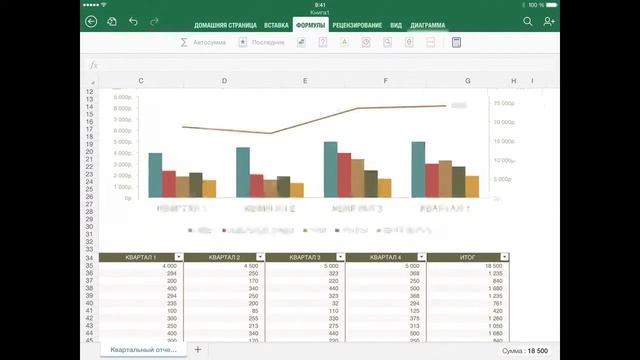This screenshot has width=640, height=360.
Task: Open the Logical functions question-mark icon
Action: tap(323, 42)
